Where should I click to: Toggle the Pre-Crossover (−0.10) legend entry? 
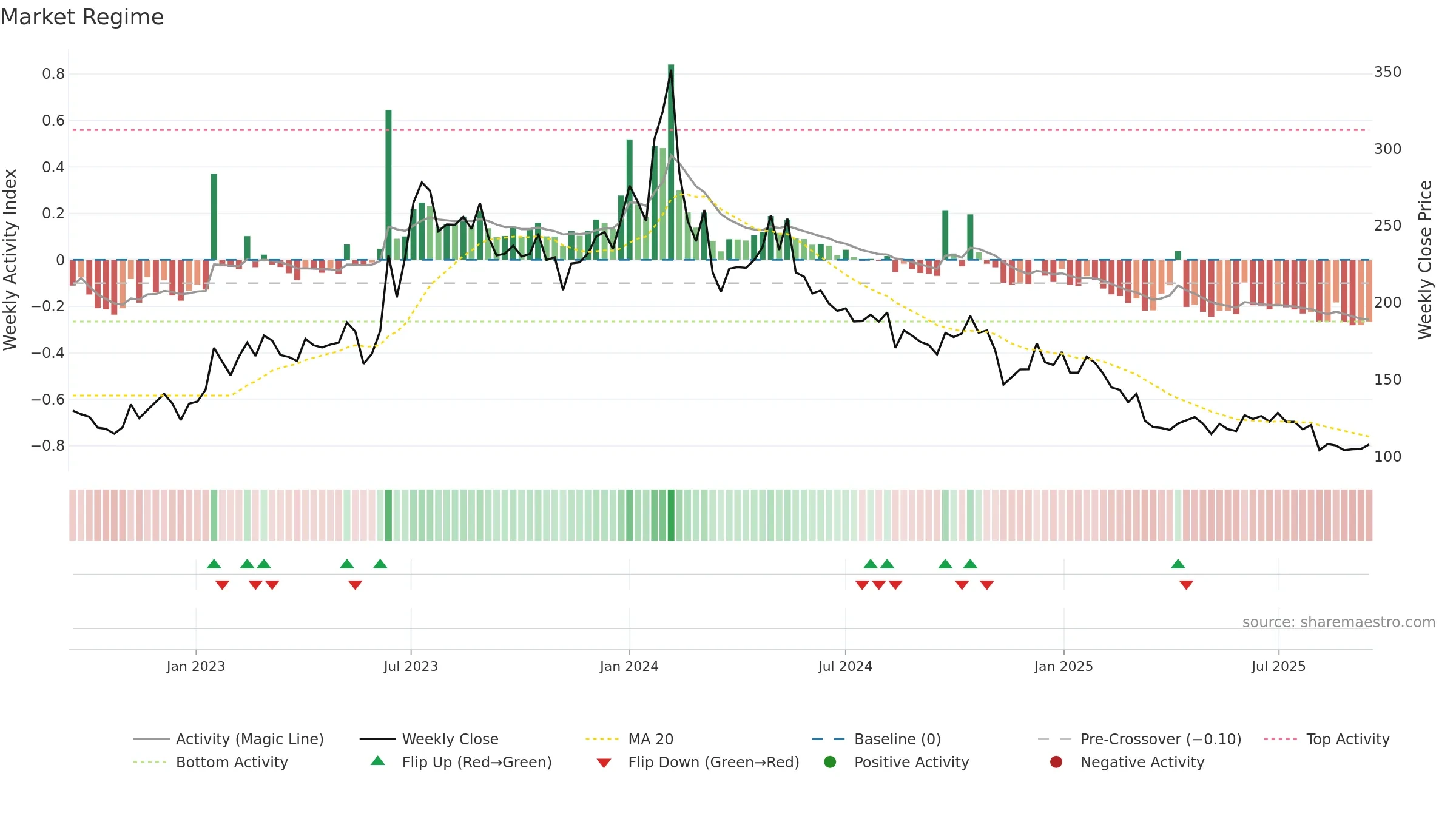point(1139,739)
